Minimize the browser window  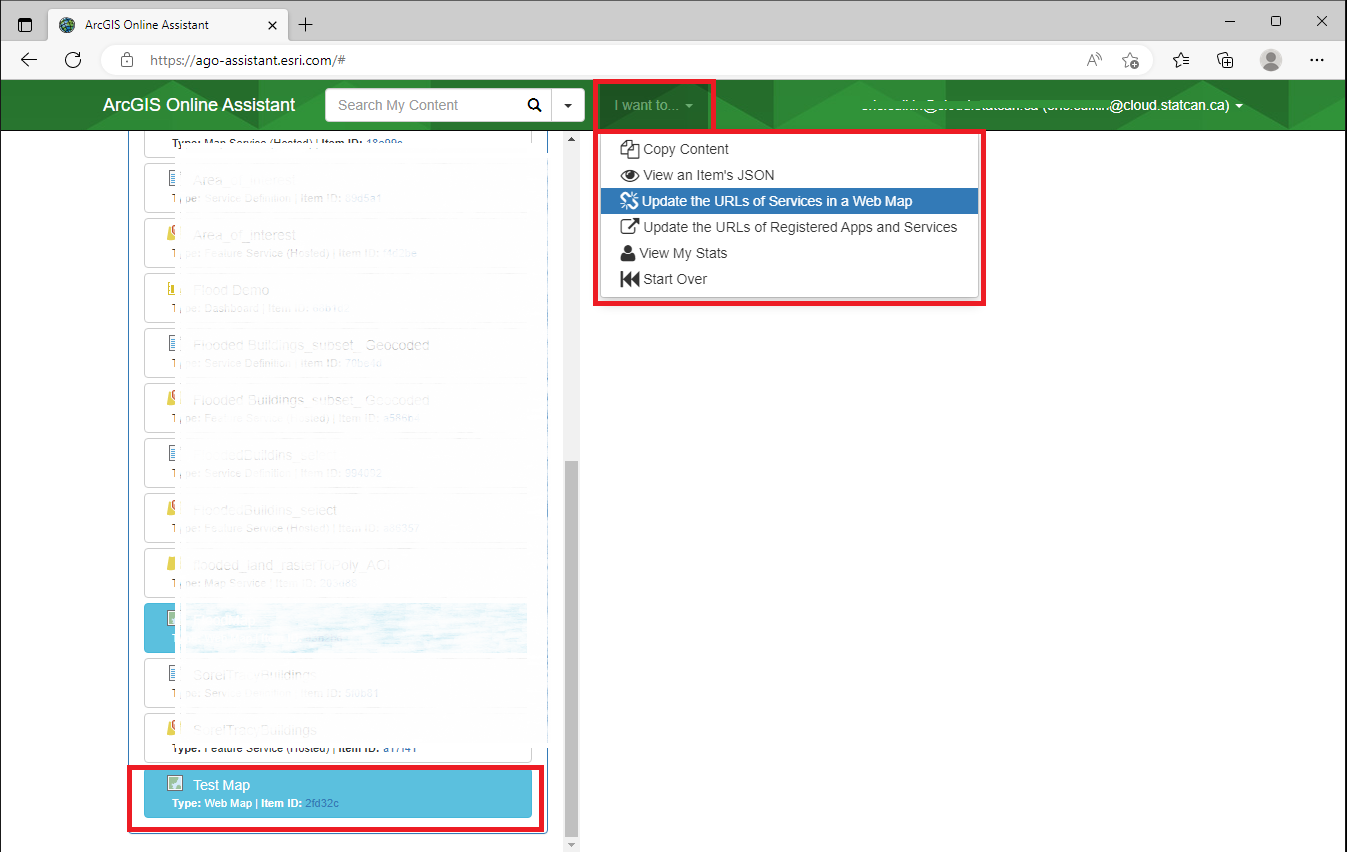click(1230, 21)
